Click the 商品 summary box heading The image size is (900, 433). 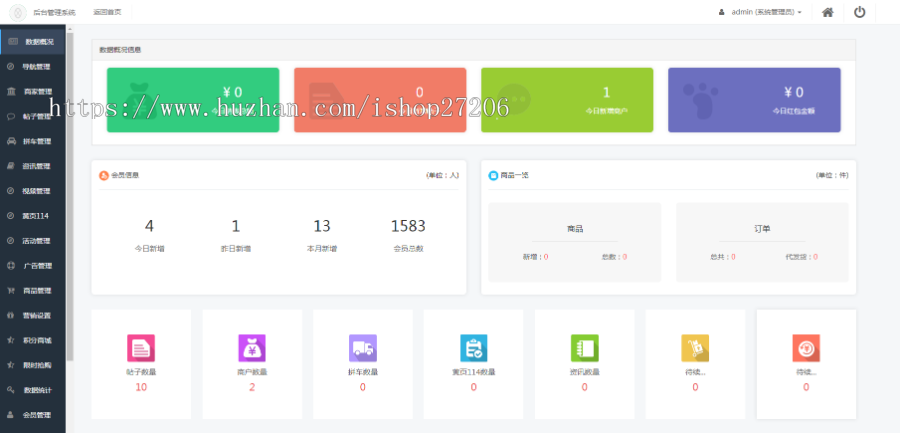point(575,229)
